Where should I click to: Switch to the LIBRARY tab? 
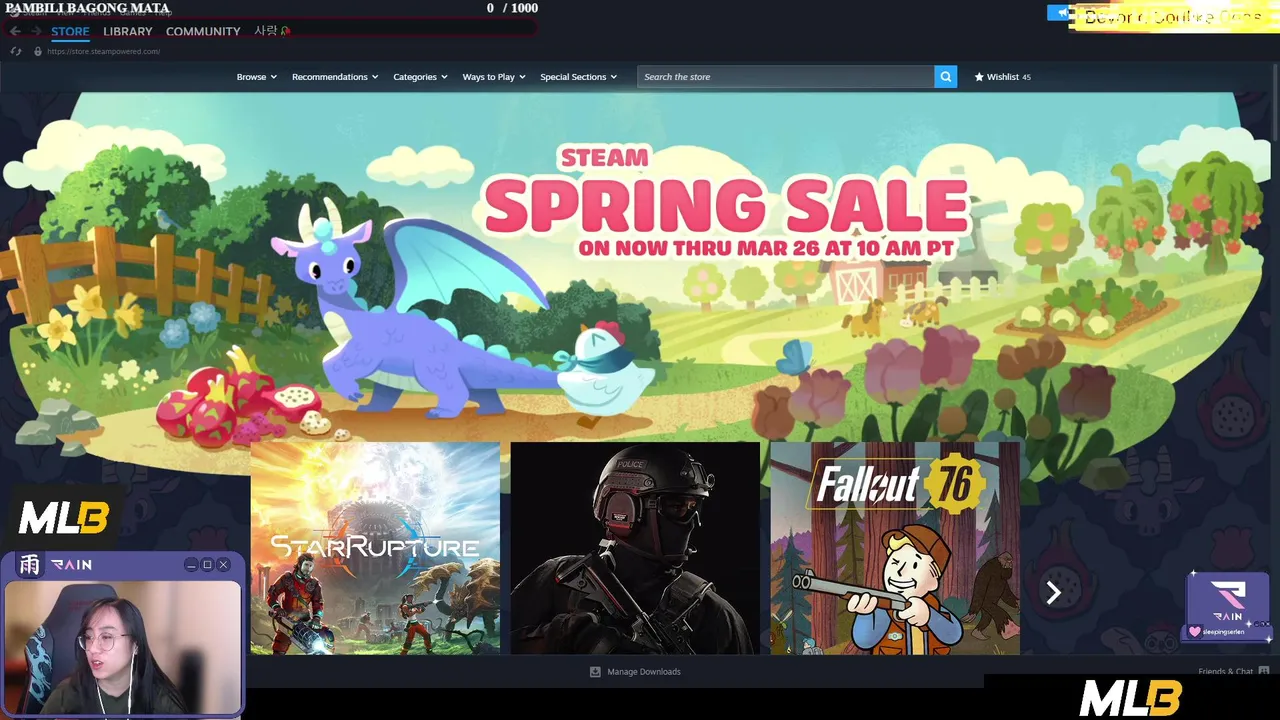click(128, 31)
